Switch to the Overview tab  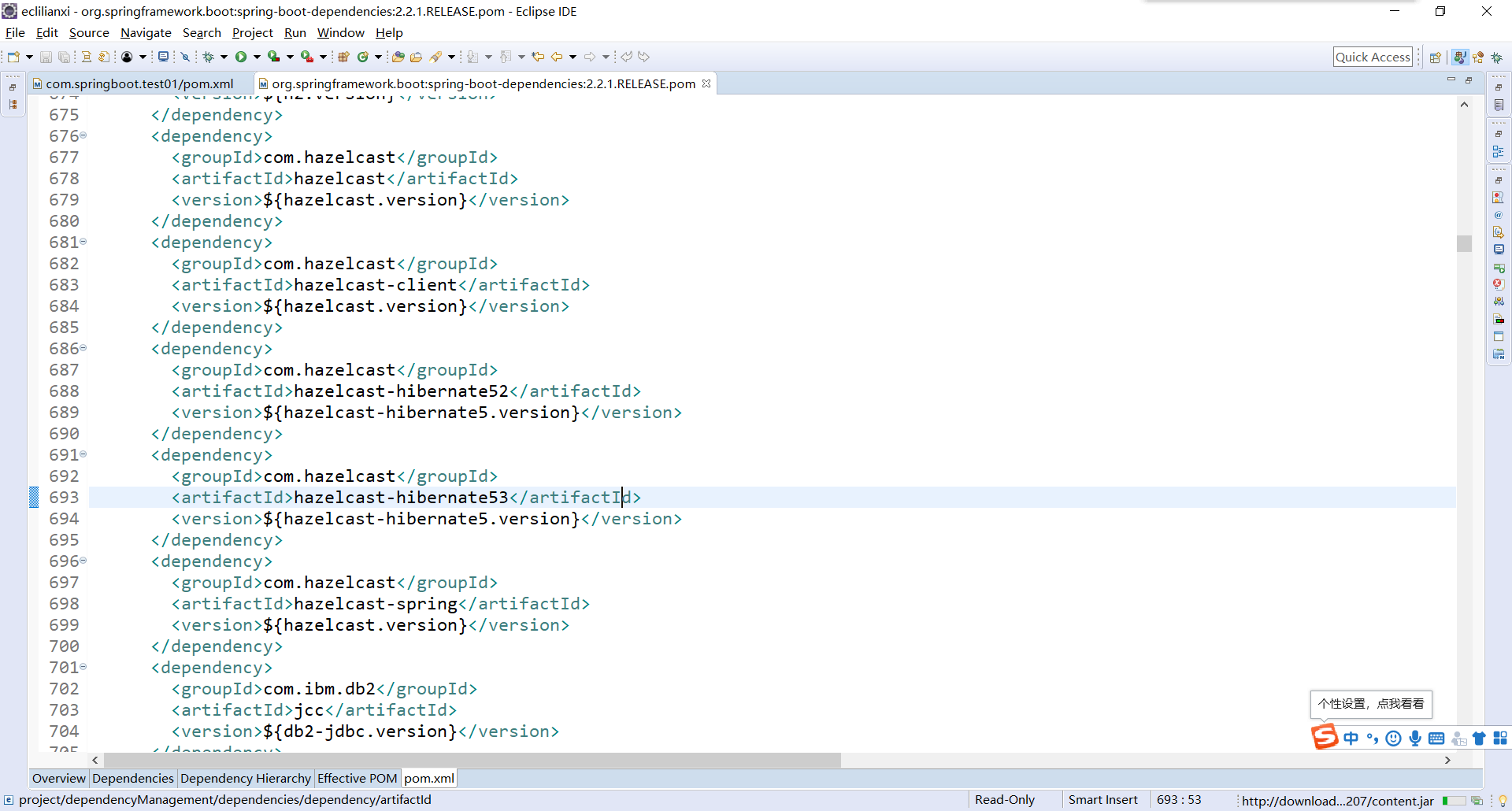click(x=59, y=778)
